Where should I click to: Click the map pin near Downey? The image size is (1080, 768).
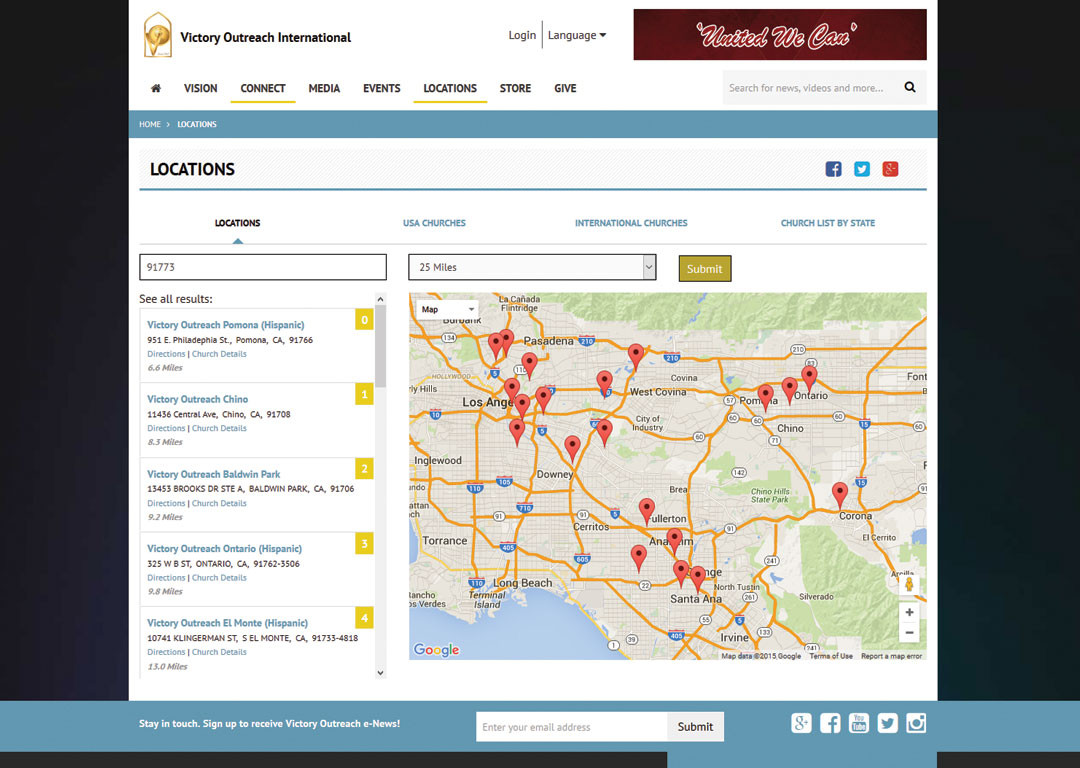coord(572,448)
